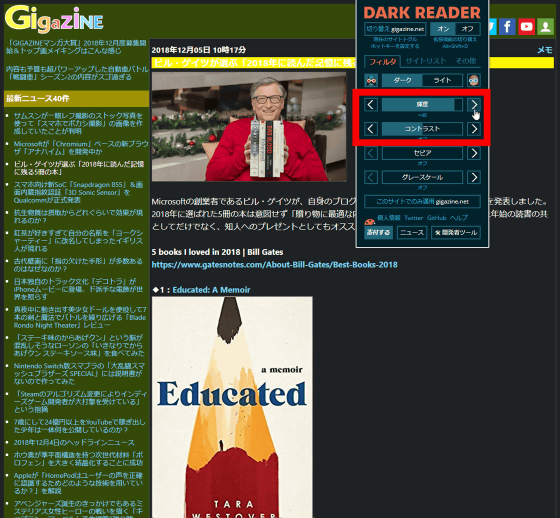Open Steamアルゴリズム変更 news item
This screenshot has width=560, height=518.
[x=80, y=402]
